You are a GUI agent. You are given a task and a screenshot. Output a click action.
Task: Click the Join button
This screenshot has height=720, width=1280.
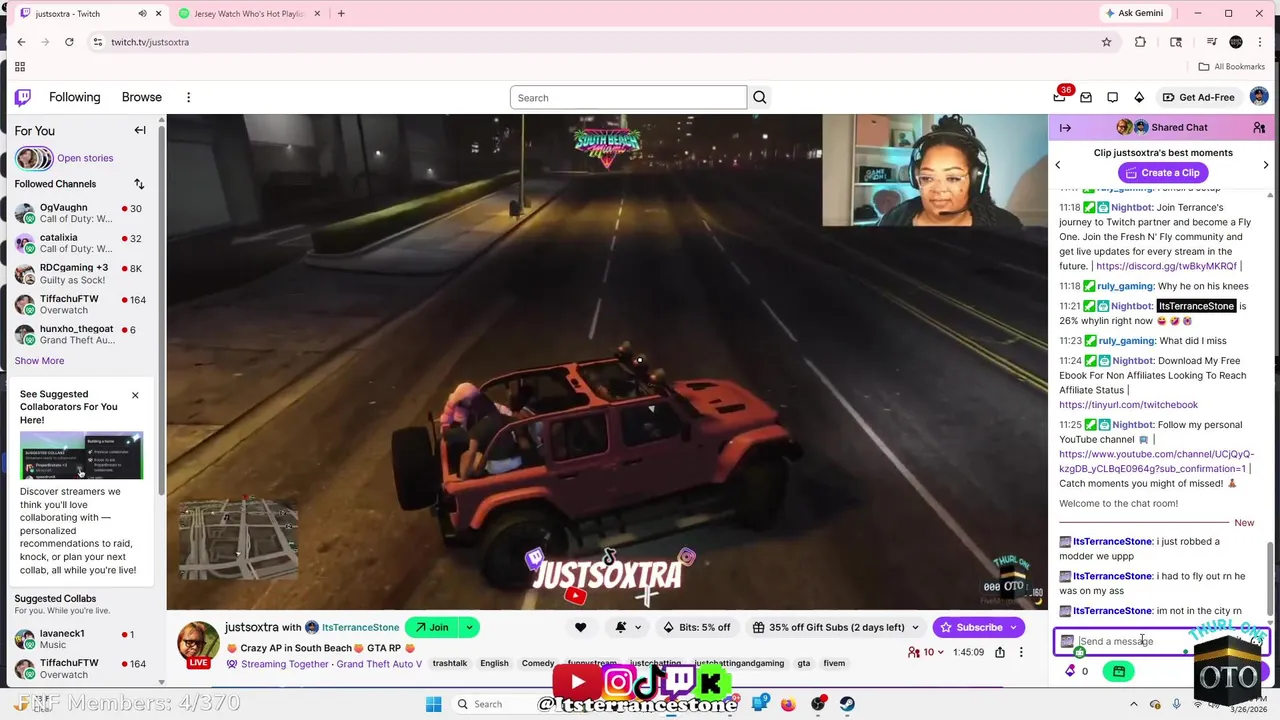[431, 627]
